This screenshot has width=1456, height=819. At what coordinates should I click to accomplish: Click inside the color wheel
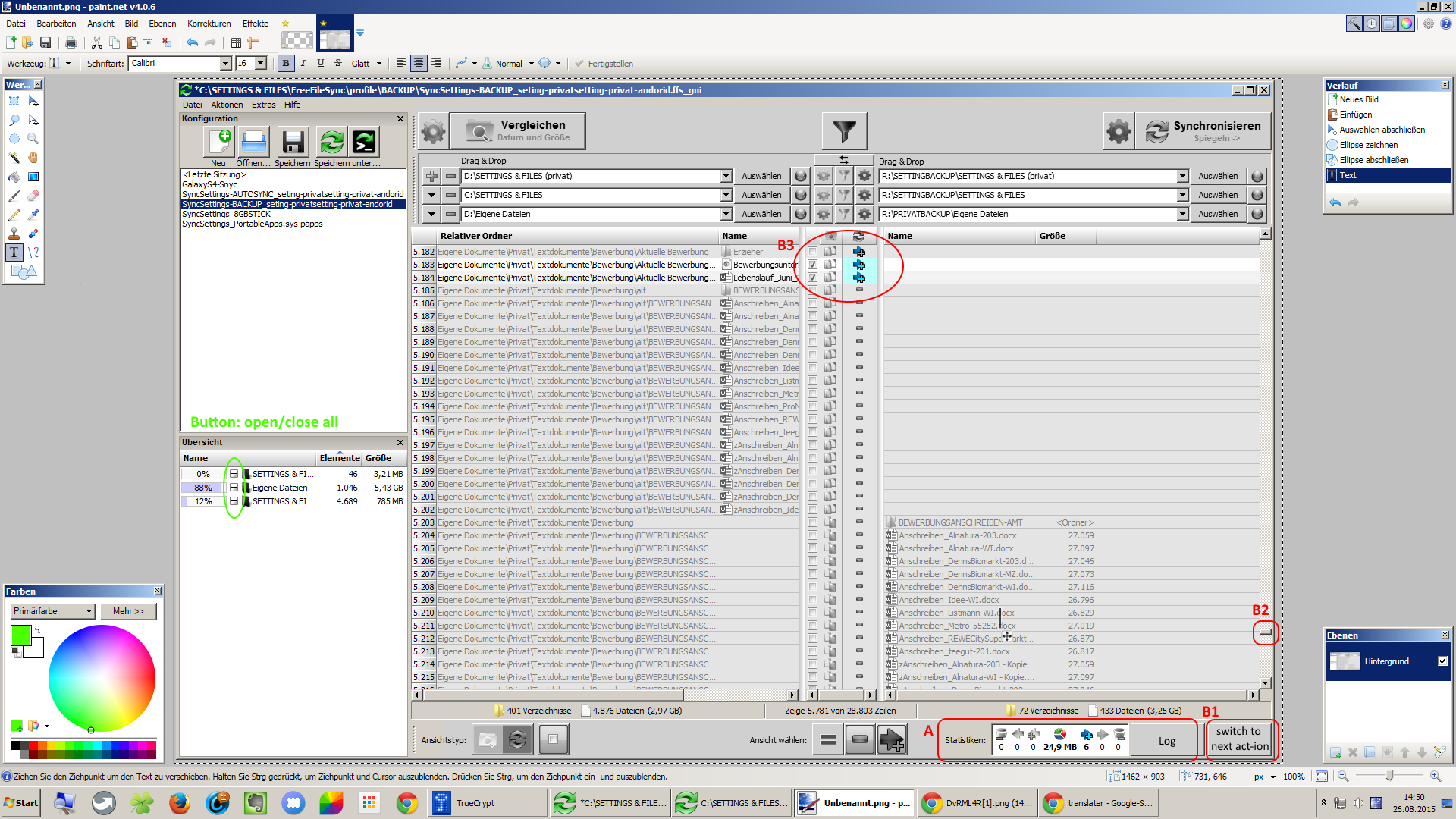coord(102,679)
